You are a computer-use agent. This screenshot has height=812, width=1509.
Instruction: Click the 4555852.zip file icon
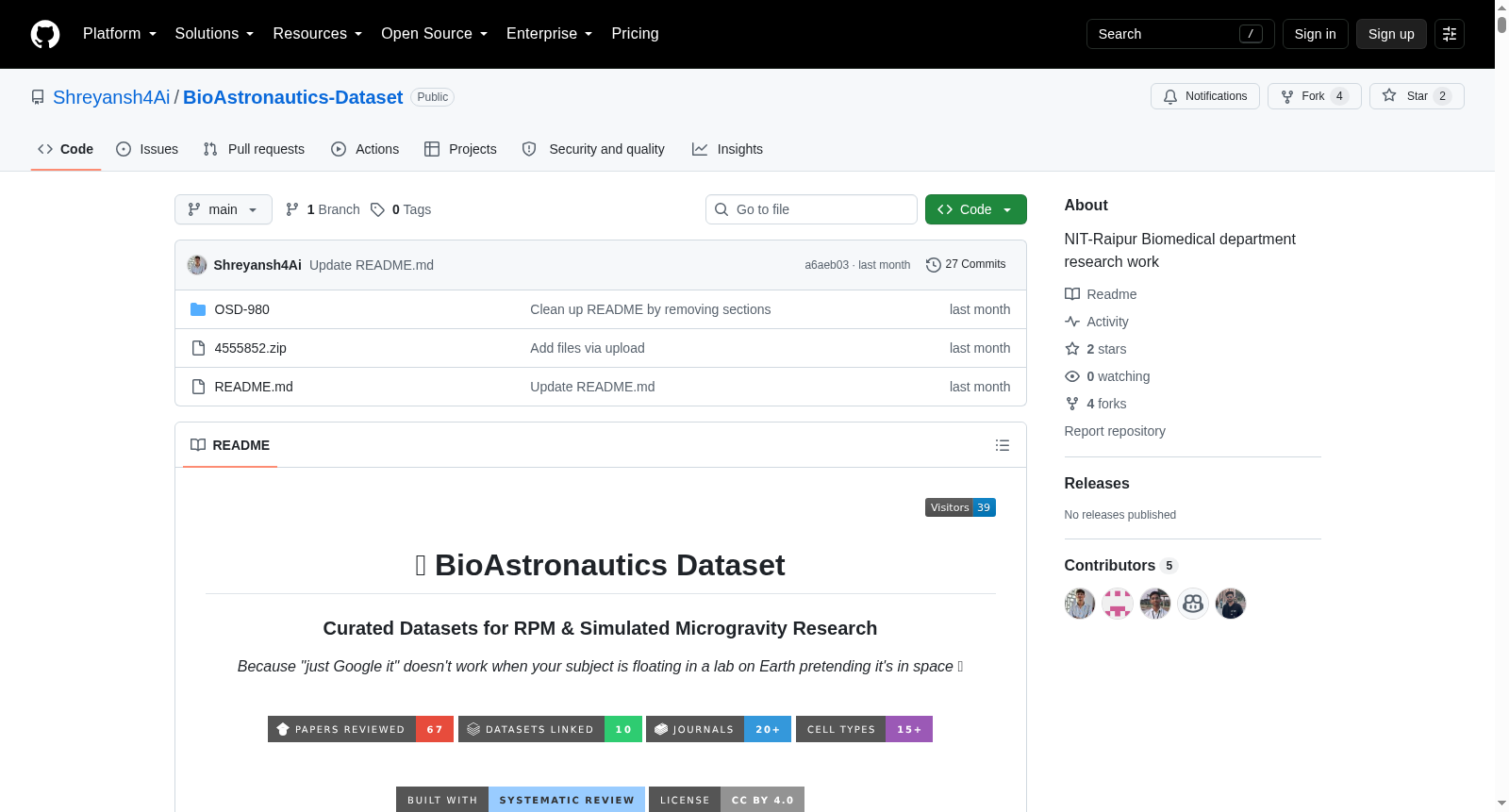click(198, 348)
